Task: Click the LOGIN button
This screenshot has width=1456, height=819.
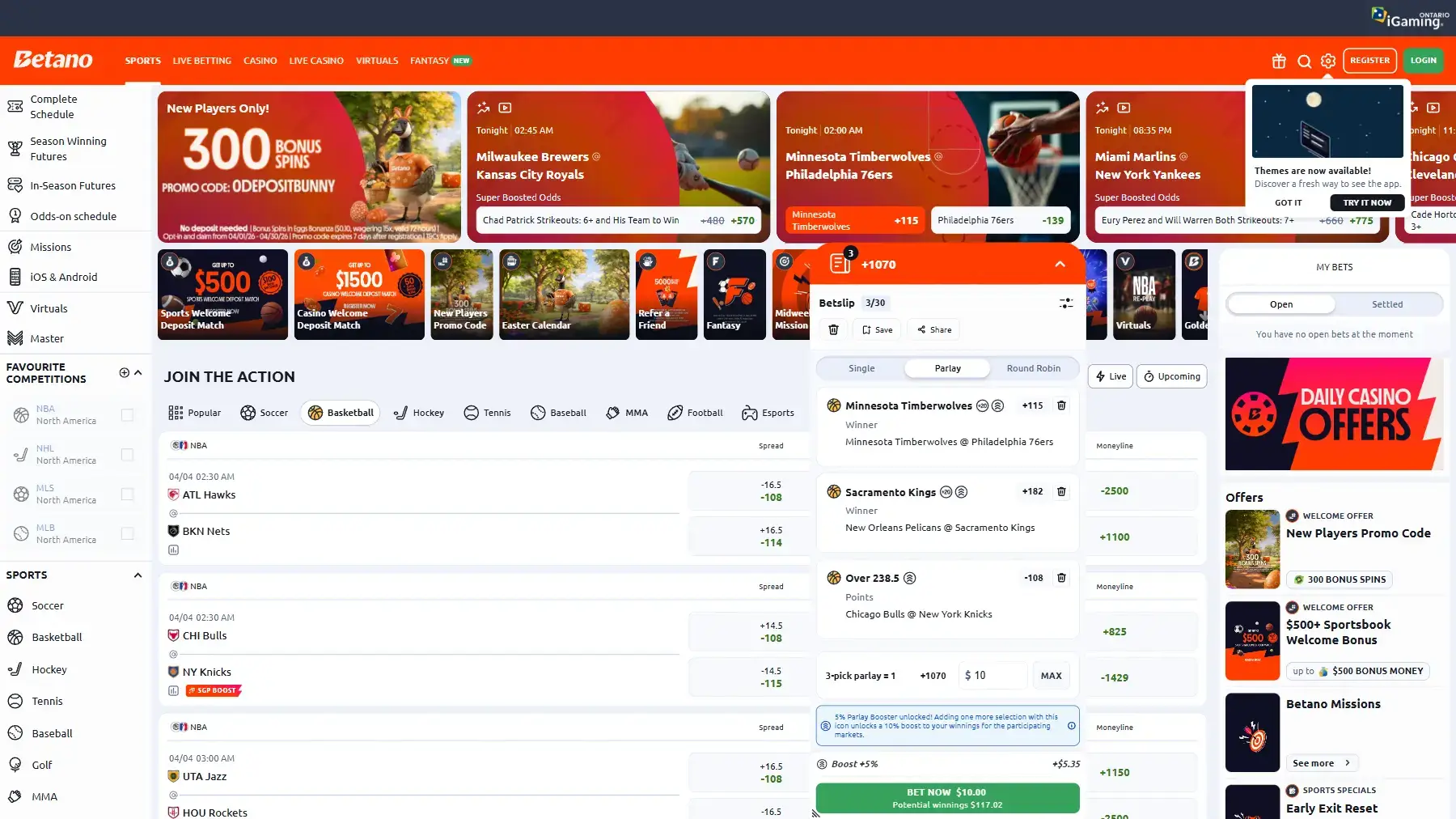Action: pos(1424,61)
